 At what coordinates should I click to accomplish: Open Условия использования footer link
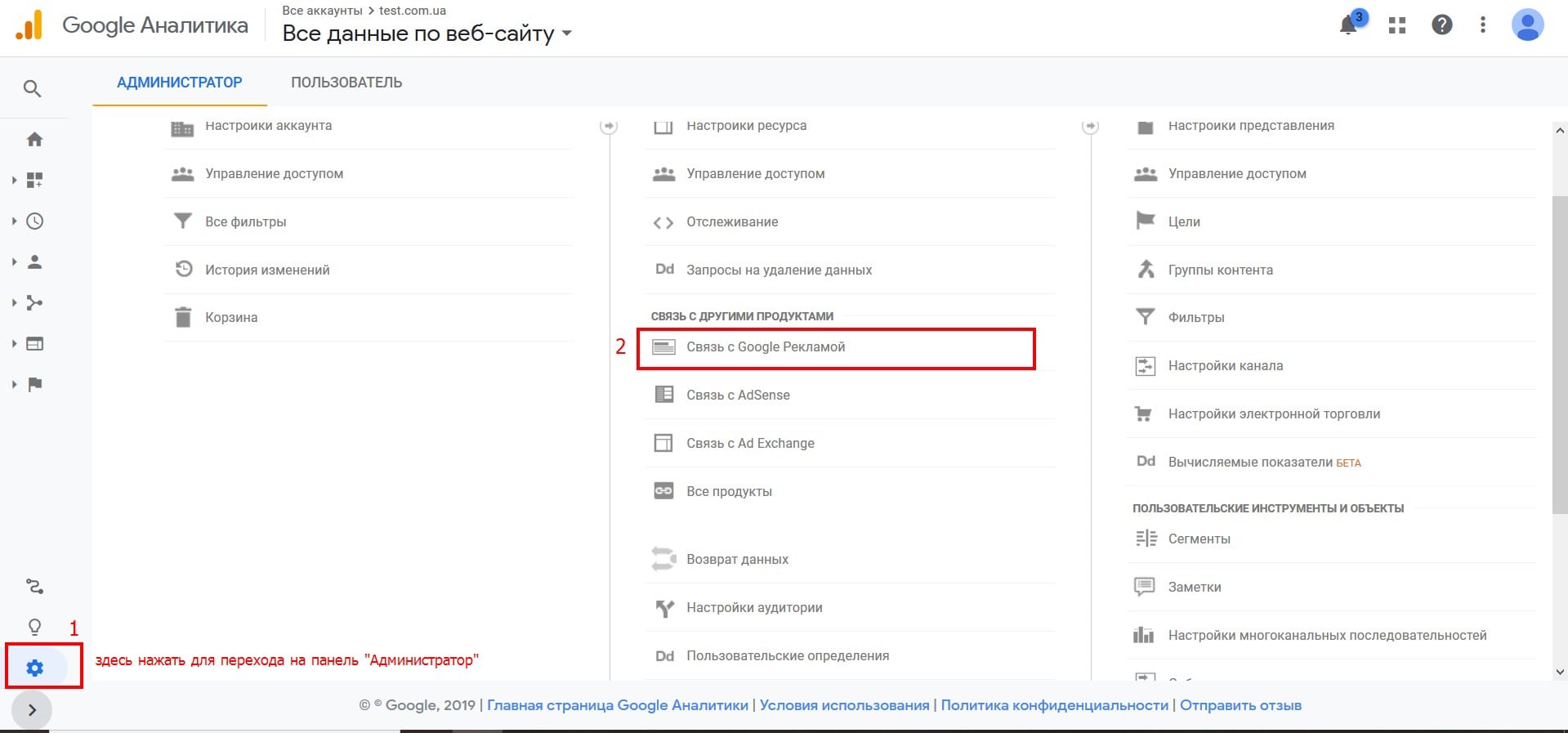(844, 705)
